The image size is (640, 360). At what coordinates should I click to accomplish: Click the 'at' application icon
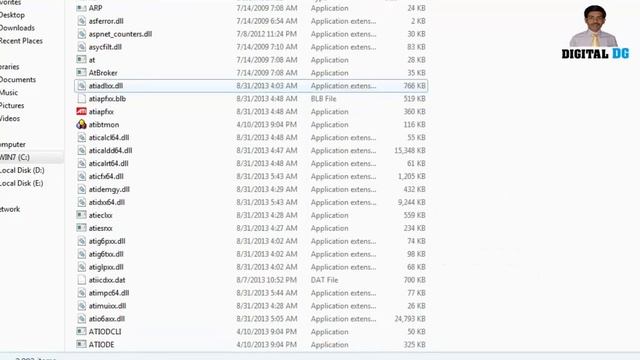[x=81, y=60]
